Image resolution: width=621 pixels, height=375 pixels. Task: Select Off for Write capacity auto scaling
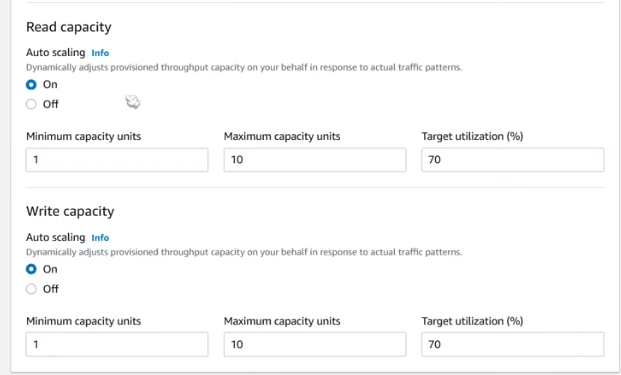pyautogui.click(x=31, y=289)
